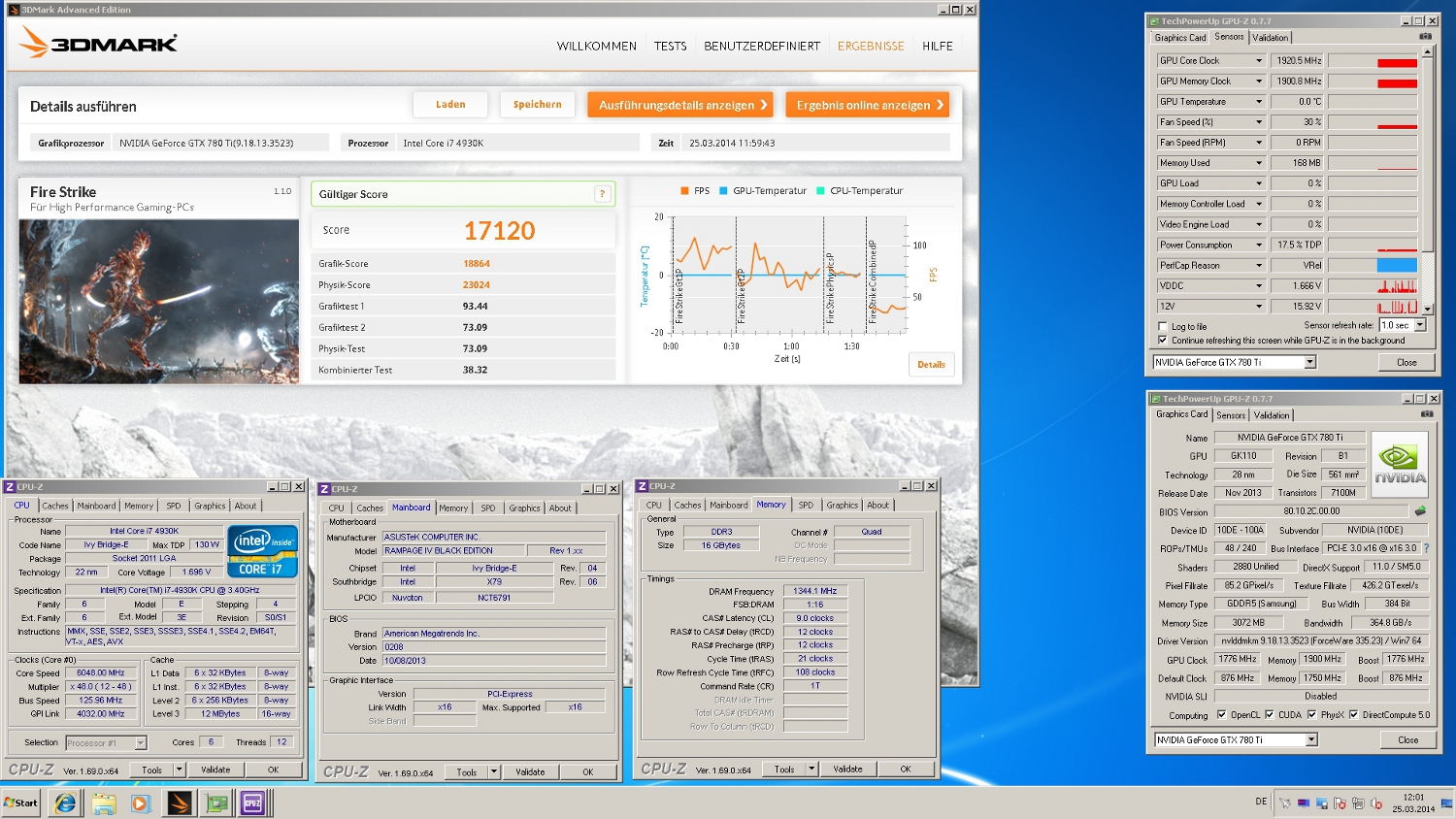Click the GPU-Z Sensors window title bar icon

(x=1155, y=20)
